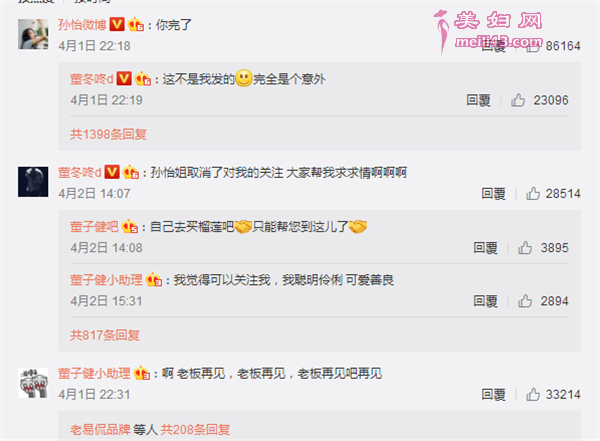600x441 pixels.
Task: Open 孙怡微博 user profile name link
Action: click(82, 25)
